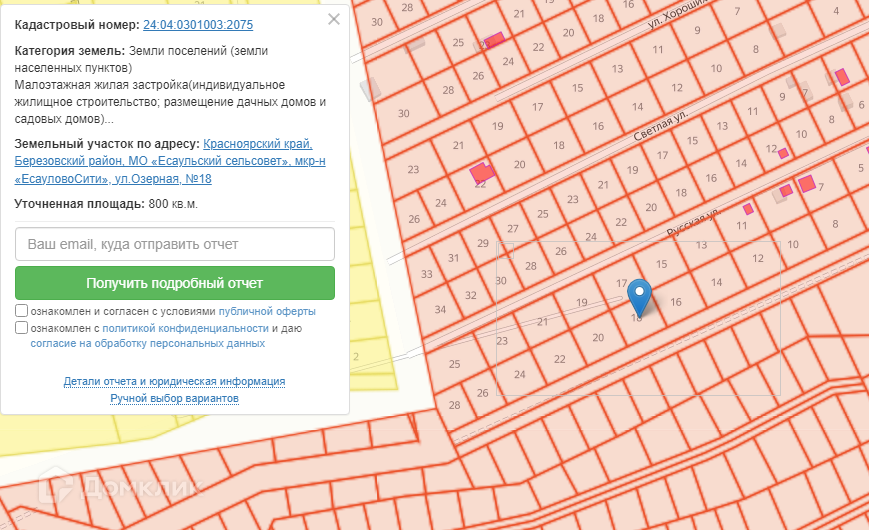This screenshot has width=869, height=530.
Task: Select parcel 16 next to the pin
Action: coord(676,302)
